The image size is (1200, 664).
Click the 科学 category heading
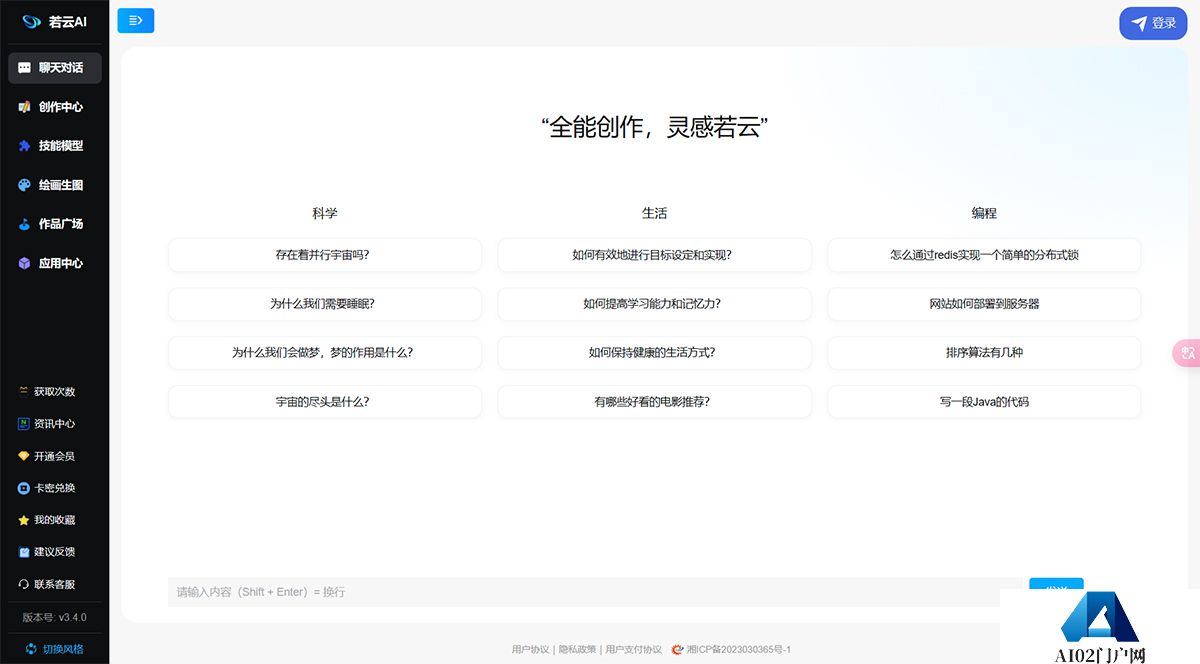click(325, 213)
